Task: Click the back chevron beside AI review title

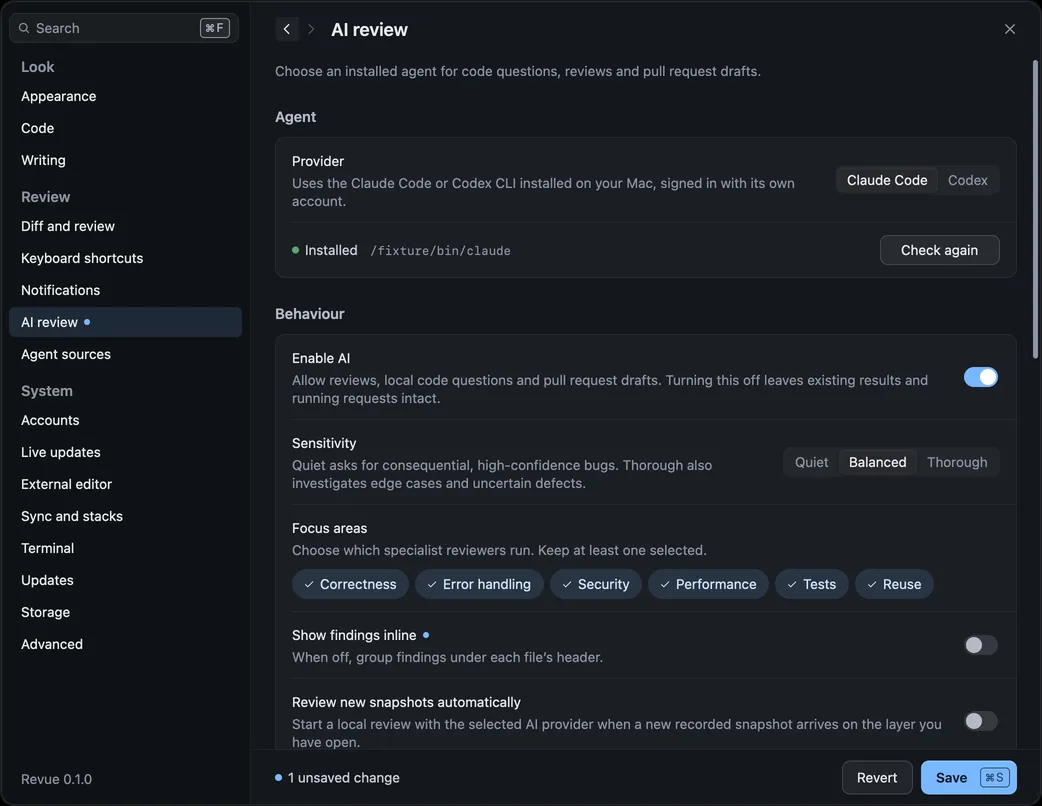Action: [x=287, y=29]
